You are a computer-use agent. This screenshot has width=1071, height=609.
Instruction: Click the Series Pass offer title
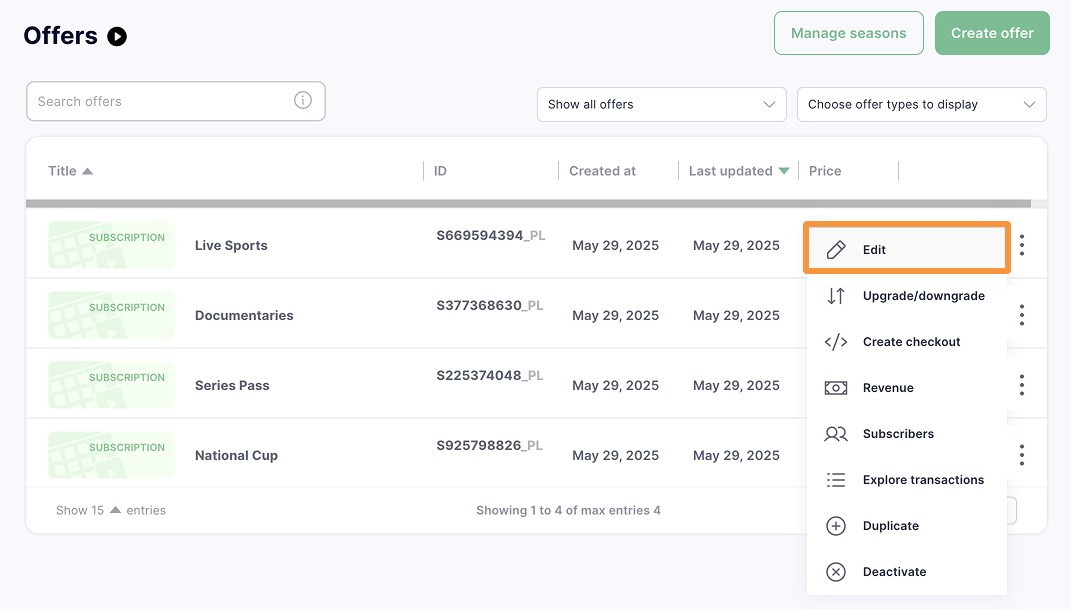pyautogui.click(x=232, y=385)
